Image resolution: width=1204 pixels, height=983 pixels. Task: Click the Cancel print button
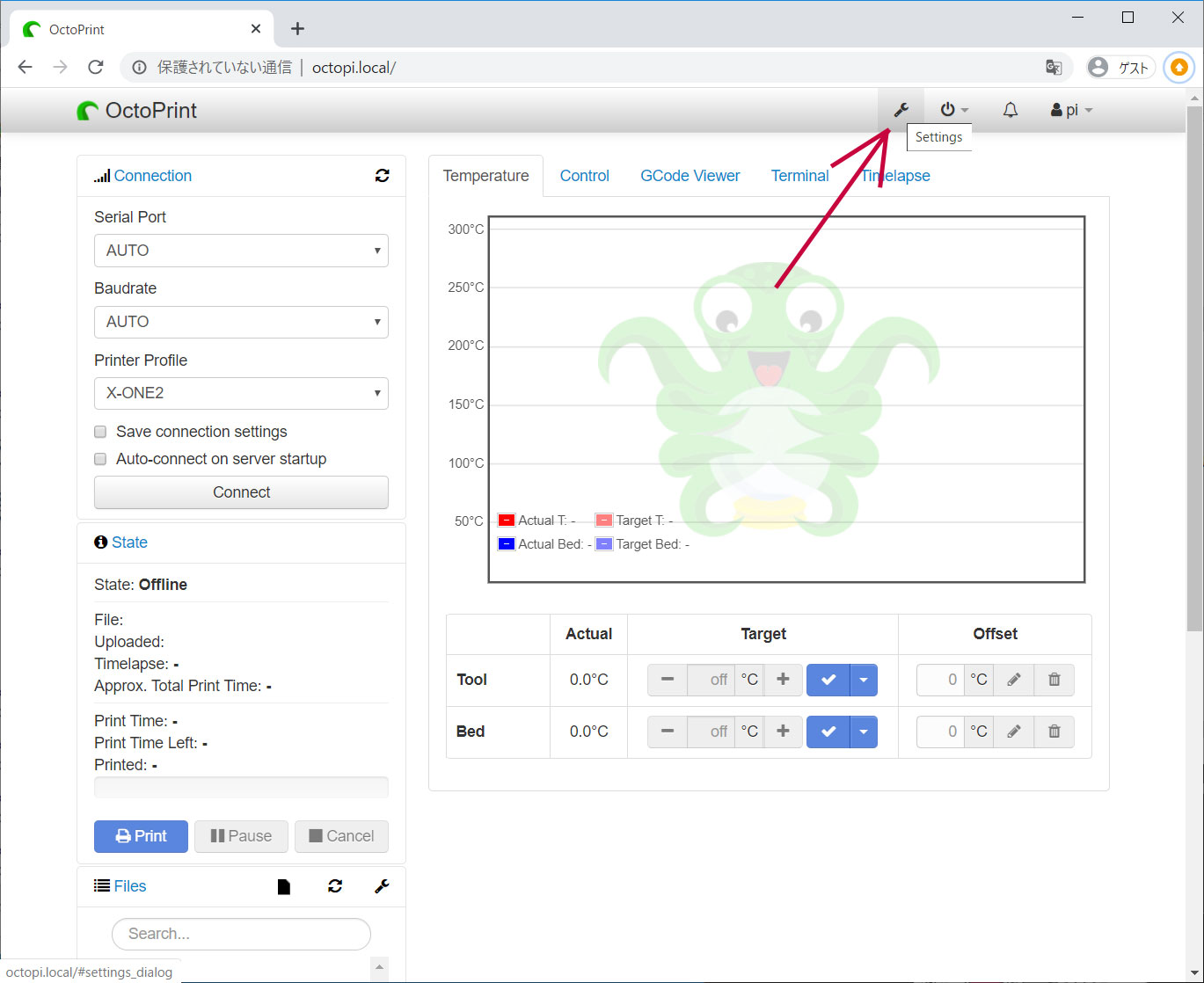click(x=341, y=836)
